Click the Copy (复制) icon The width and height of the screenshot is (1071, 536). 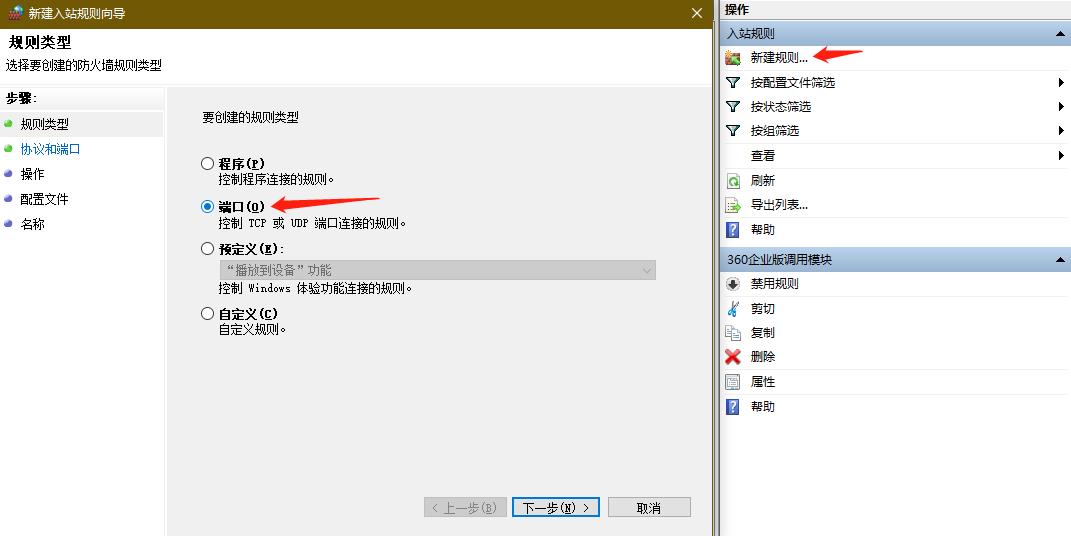(x=733, y=333)
